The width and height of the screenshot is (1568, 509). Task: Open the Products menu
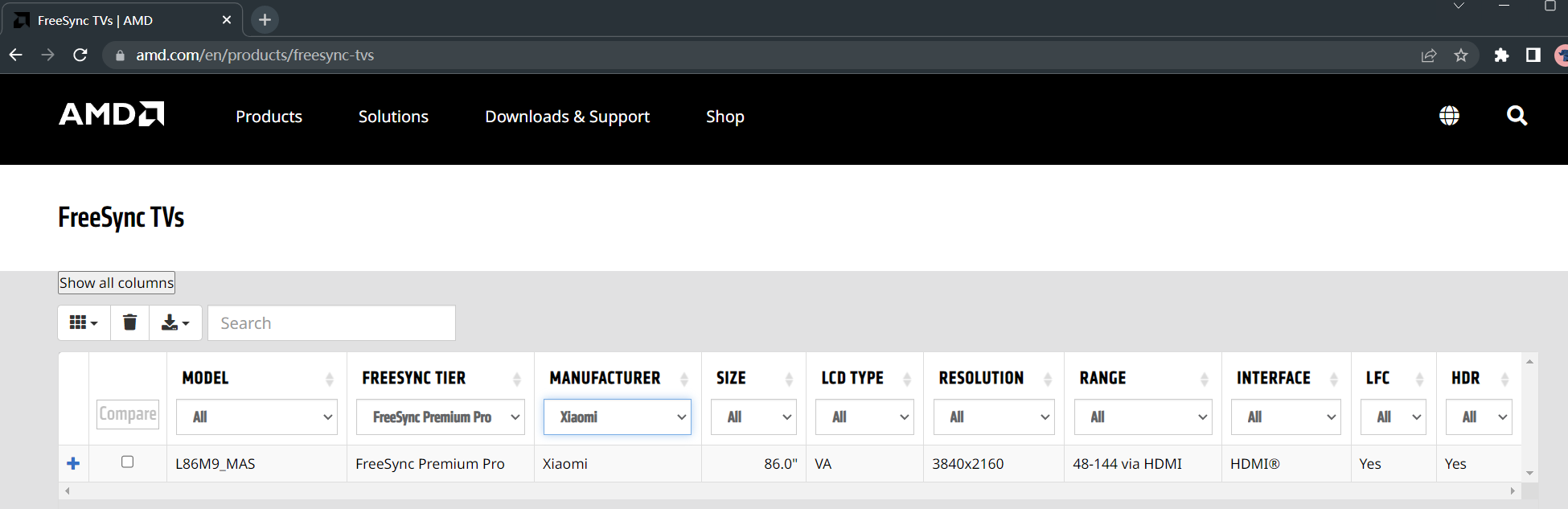[269, 117]
